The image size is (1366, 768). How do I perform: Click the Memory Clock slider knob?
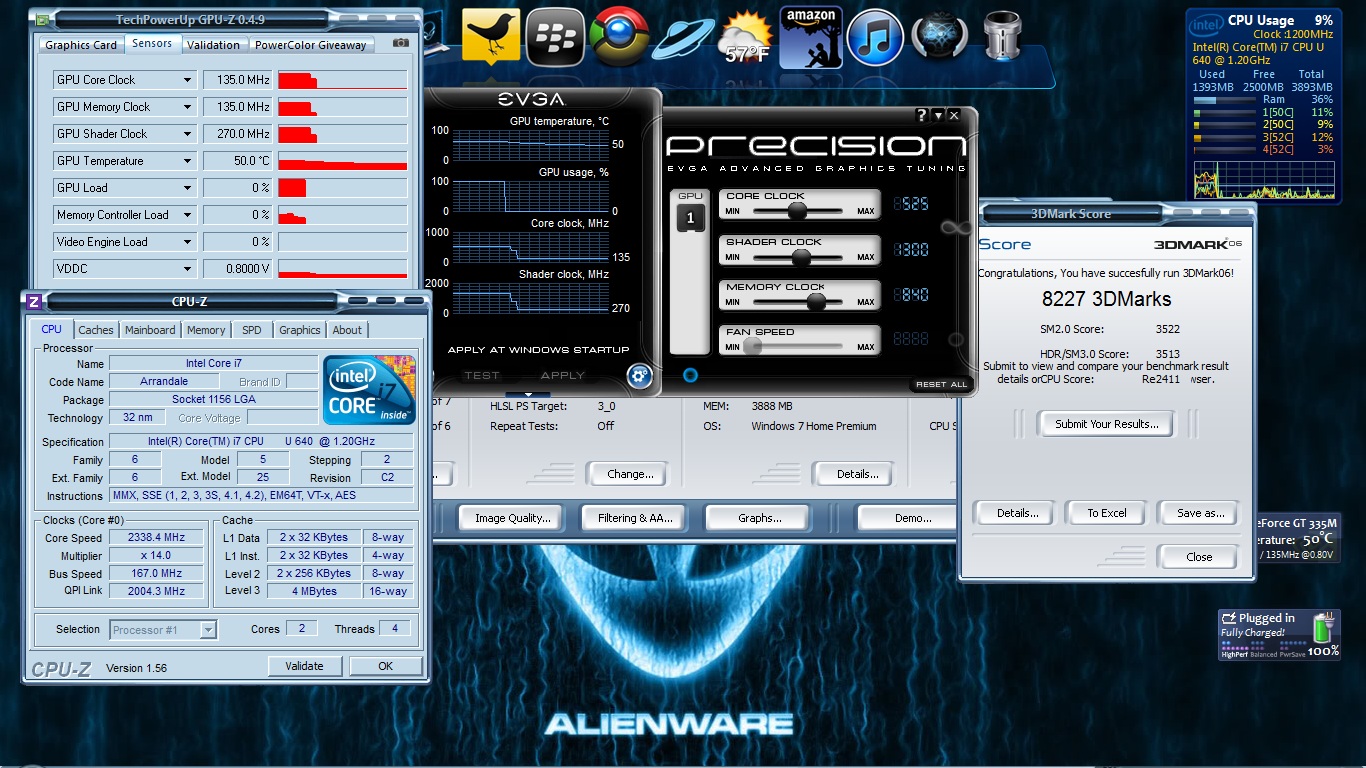coord(816,302)
